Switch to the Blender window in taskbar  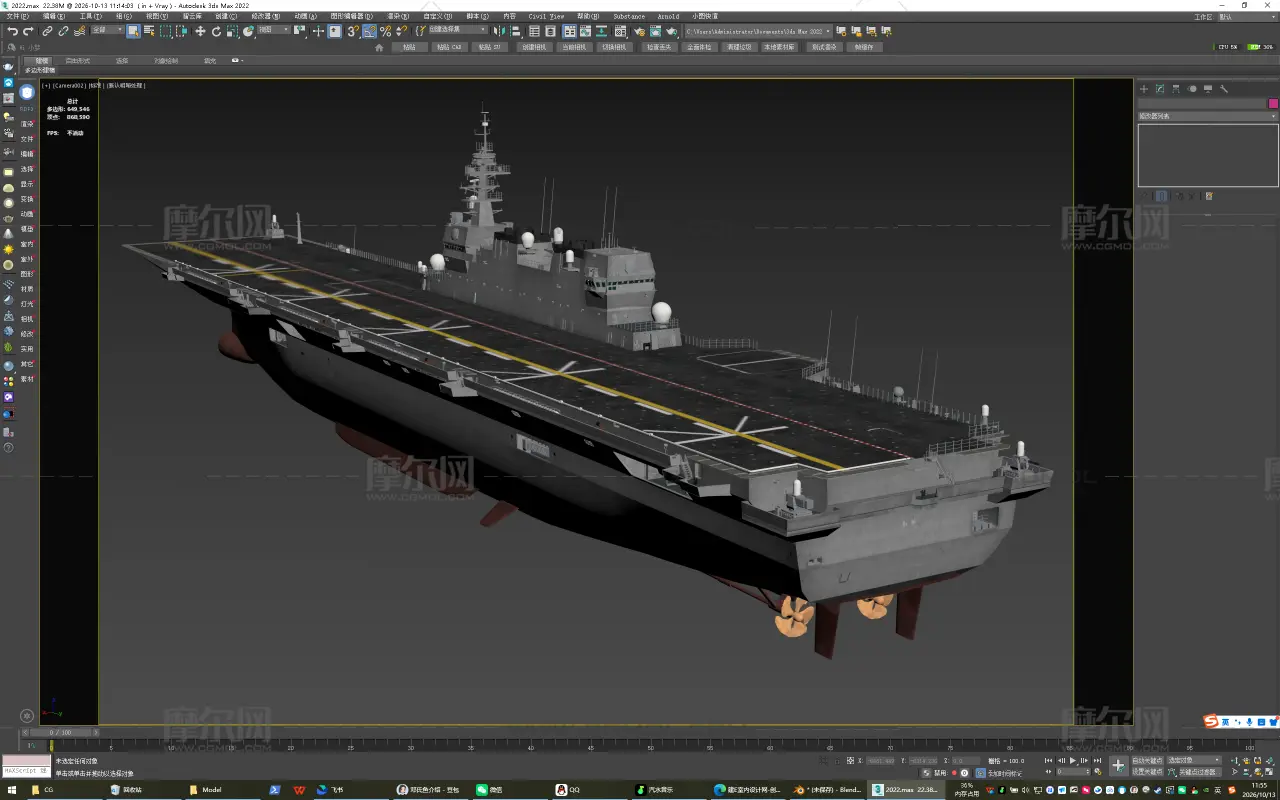(x=828, y=790)
